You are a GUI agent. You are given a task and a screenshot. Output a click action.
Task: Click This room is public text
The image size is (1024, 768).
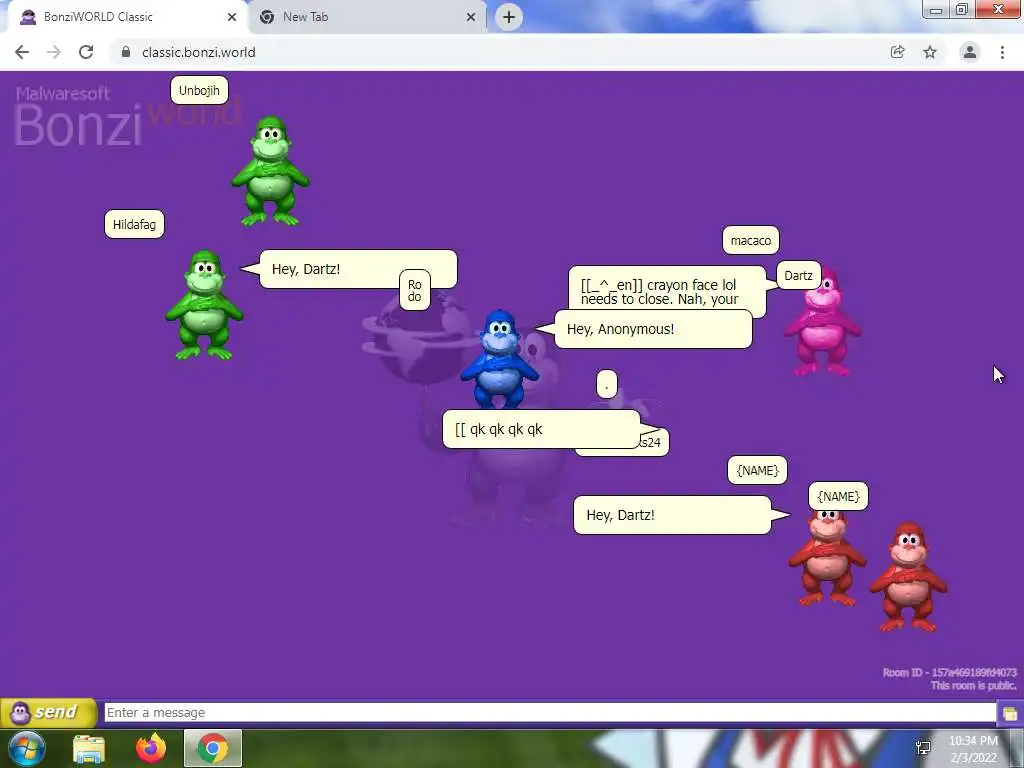coord(973,685)
